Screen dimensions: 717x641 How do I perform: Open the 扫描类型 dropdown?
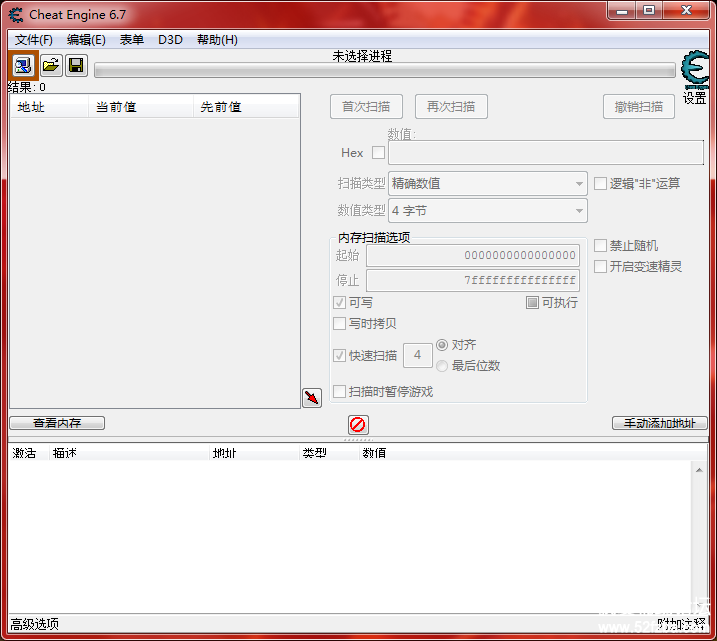click(x=488, y=184)
